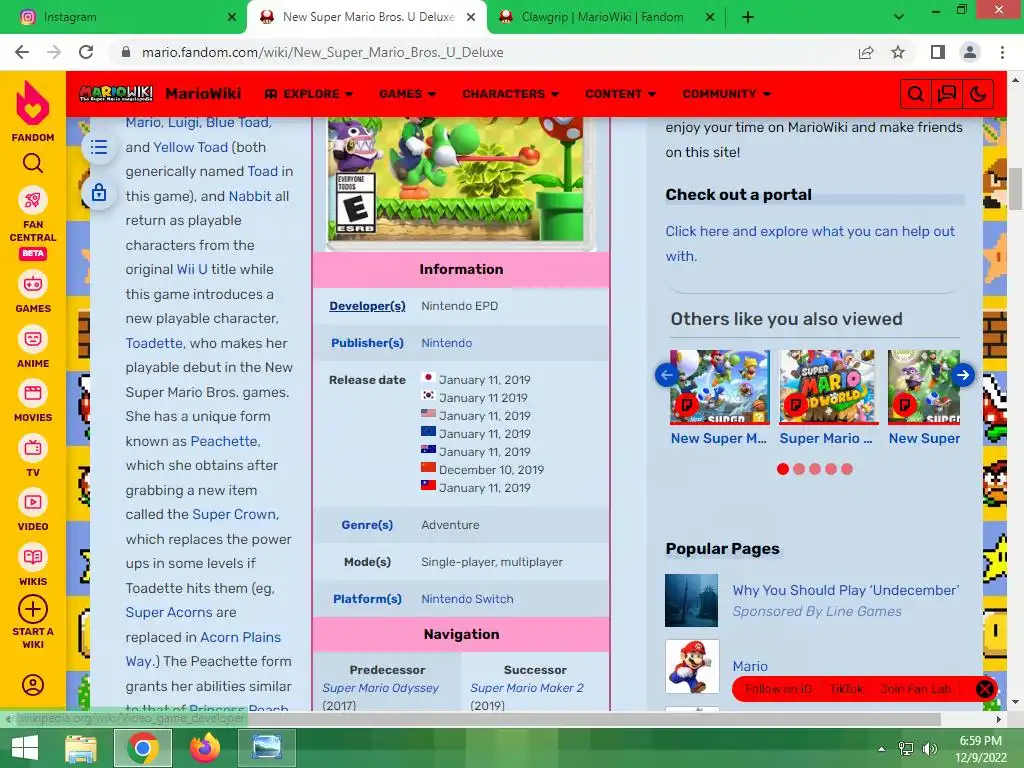Show previous carousel items with left arrow
The image size is (1024, 768).
[667, 375]
